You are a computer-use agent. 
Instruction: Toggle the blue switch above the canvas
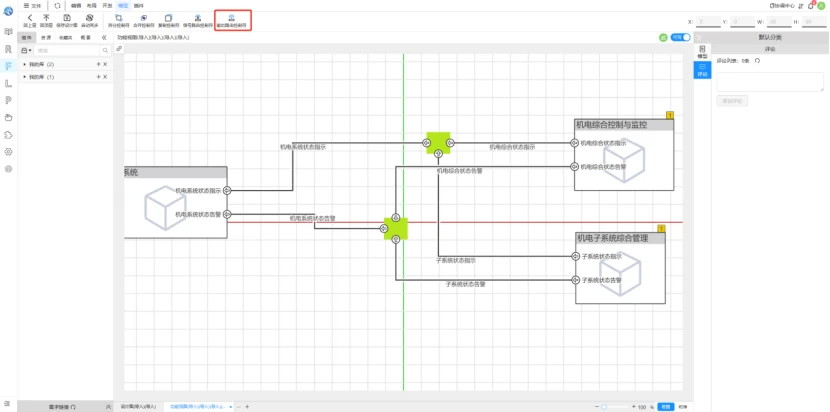click(x=680, y=38)
